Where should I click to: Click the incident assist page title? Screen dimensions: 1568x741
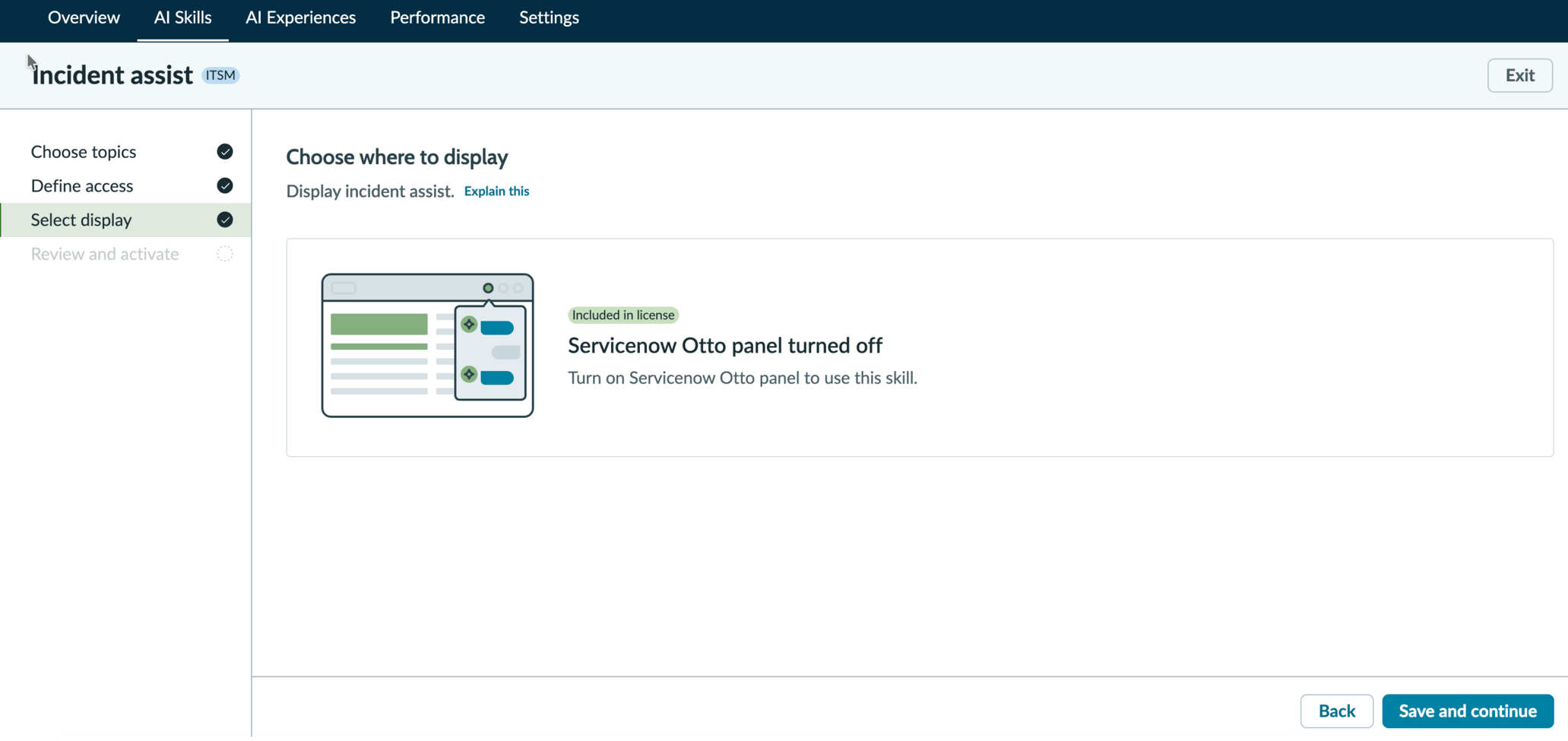(112, 75)
